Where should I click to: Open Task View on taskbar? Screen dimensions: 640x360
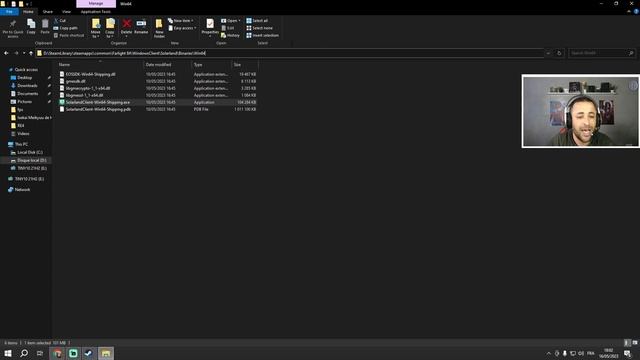pyautogui.click(x=40, y=353)
